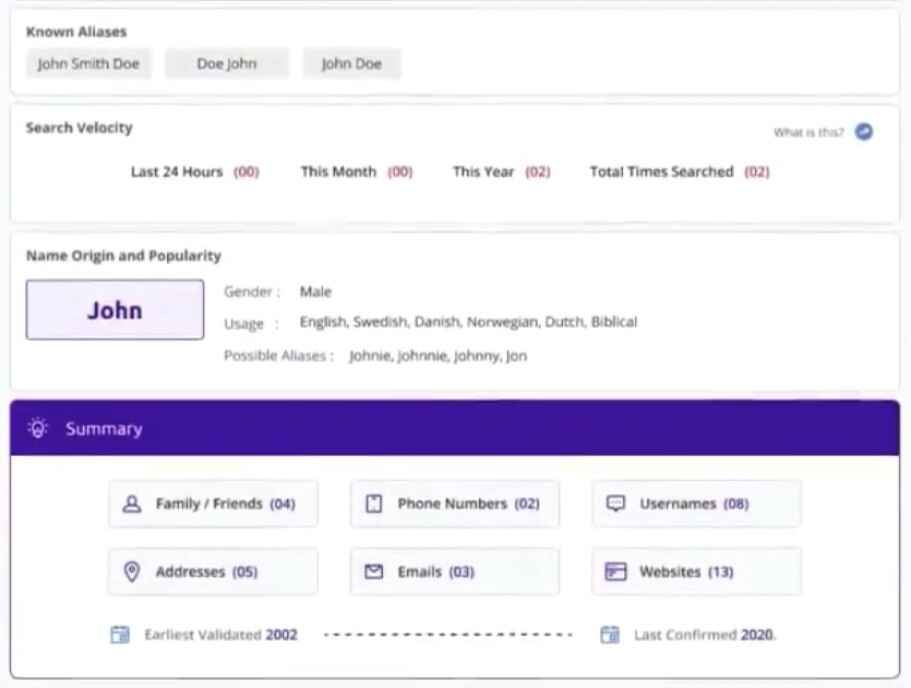
Task: Open the Family / Friends (04) summary button
Action: 213,504
